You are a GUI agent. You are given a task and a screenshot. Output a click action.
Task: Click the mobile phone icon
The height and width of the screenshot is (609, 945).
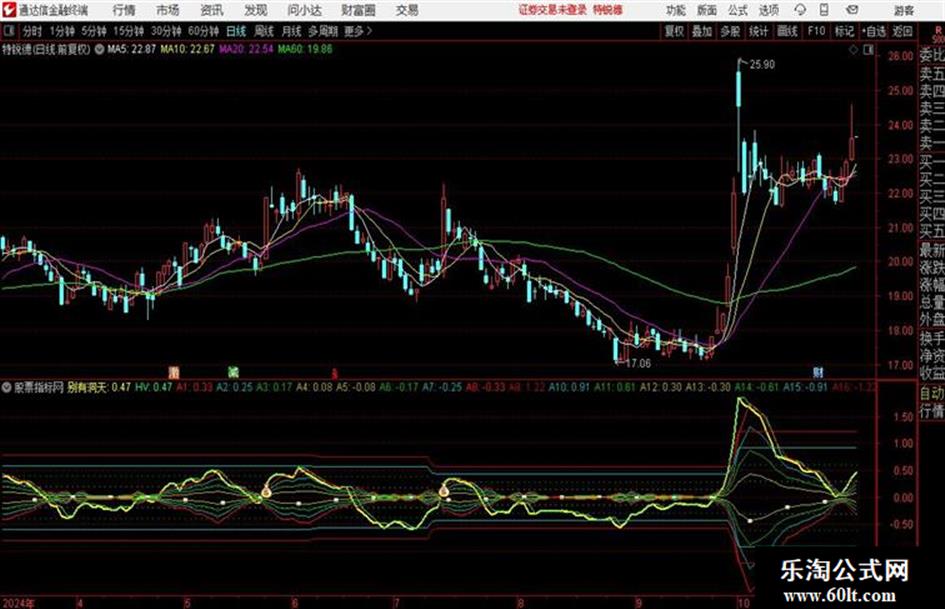tap(824, 10)
